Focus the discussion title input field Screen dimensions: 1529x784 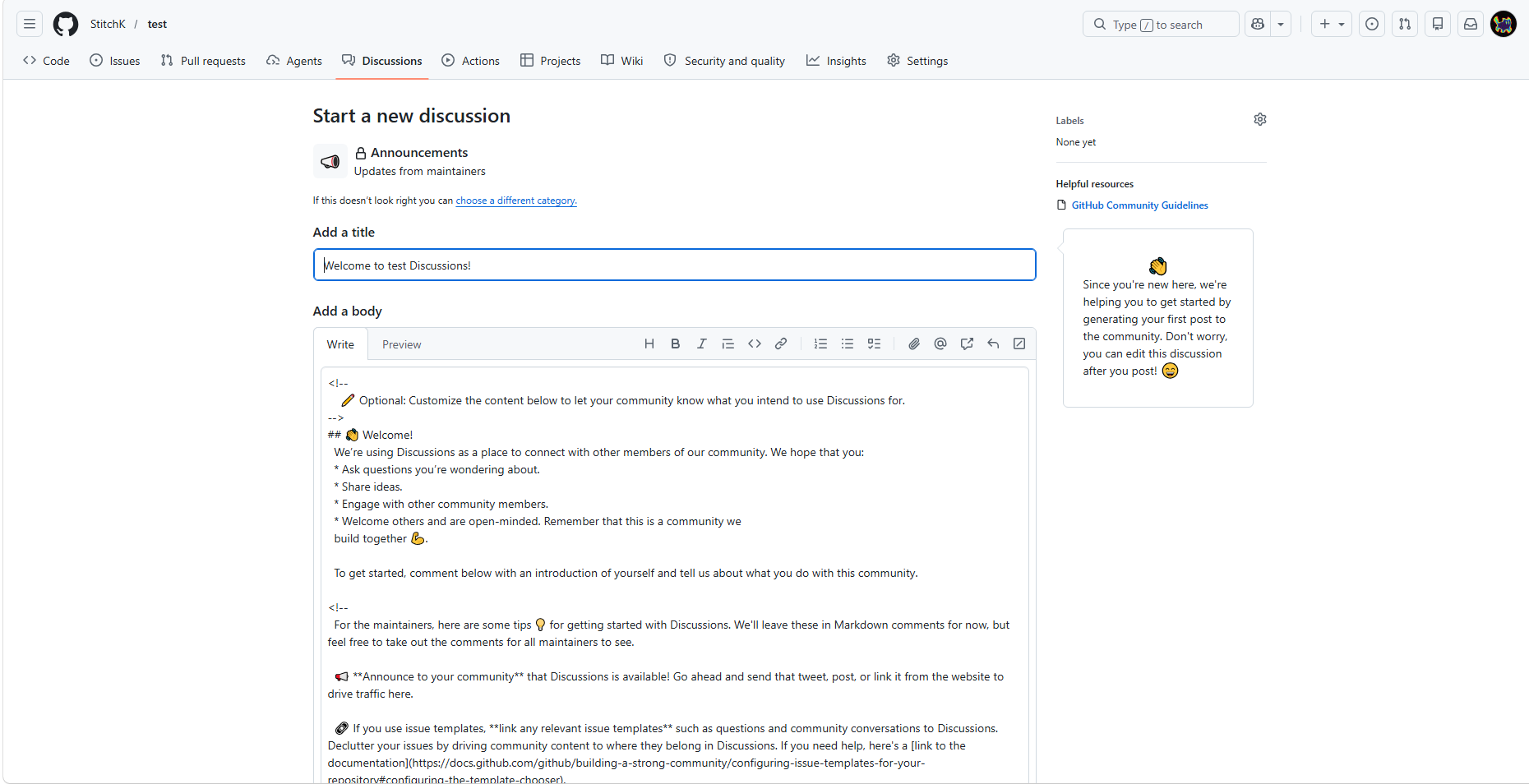(x=674, y=265)
